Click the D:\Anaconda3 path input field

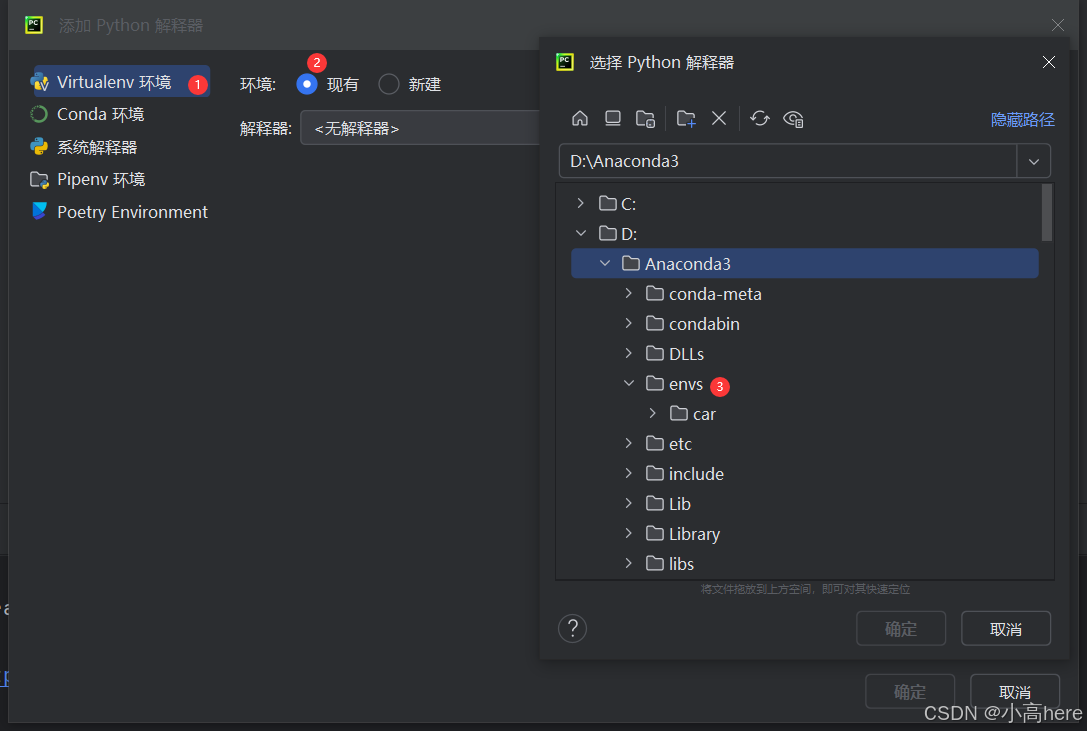click(788, 162)
